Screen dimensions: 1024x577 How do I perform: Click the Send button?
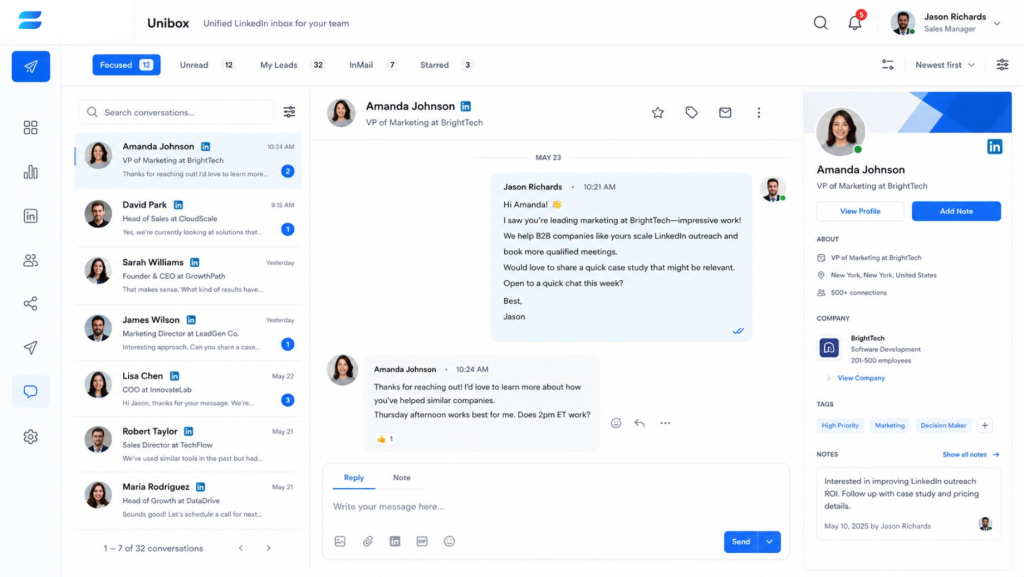(741, 542)
